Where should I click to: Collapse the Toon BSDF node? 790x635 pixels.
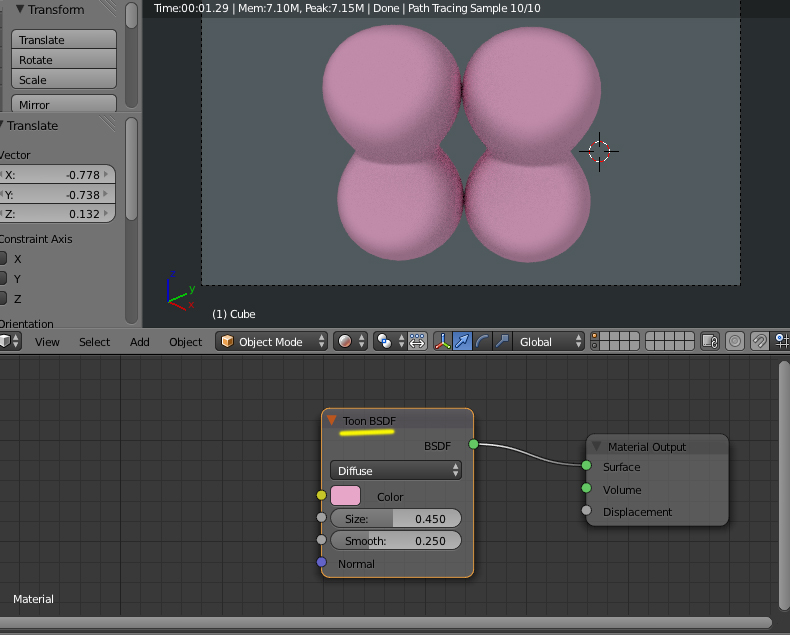(332, 420)
